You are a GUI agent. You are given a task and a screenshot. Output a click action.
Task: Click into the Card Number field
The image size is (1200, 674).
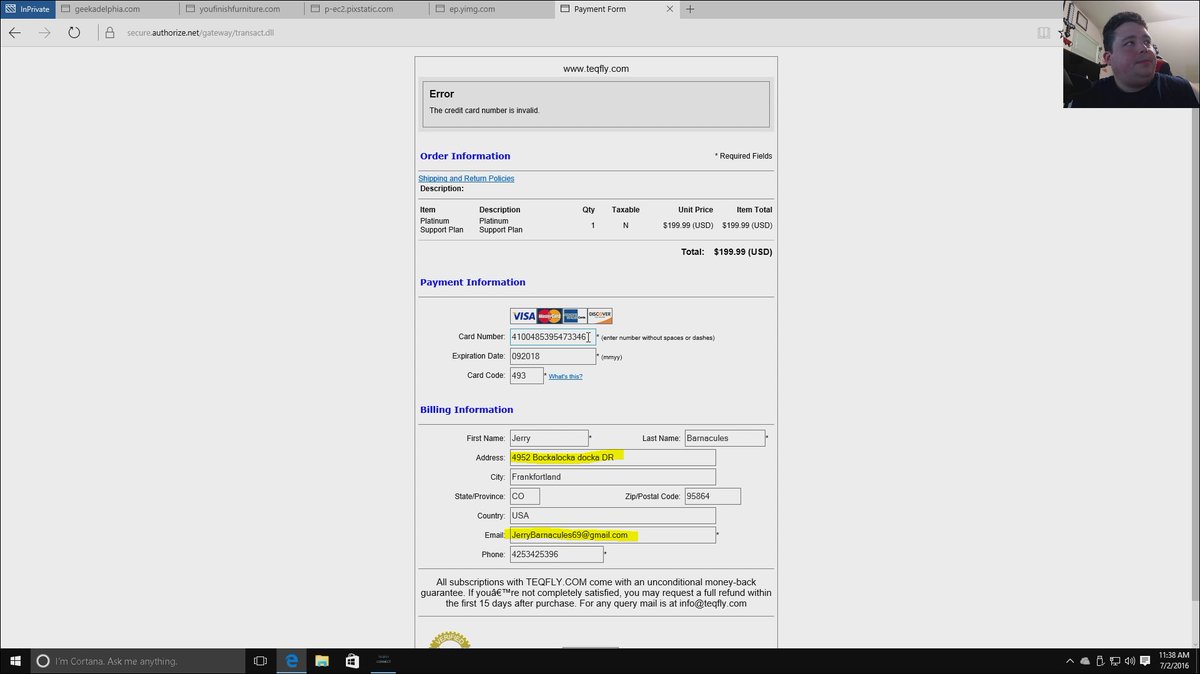click(553, 337)
